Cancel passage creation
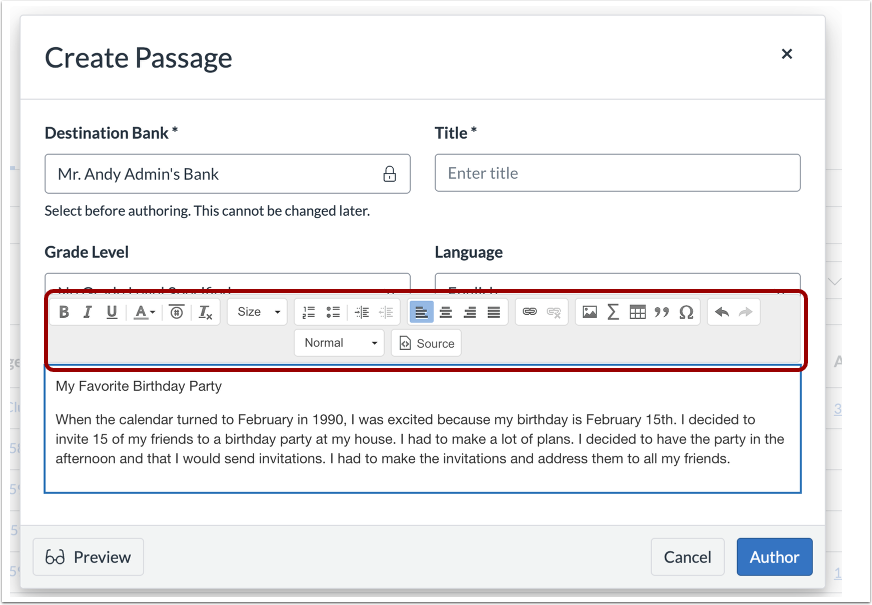The width and height of the screenshot is (872, 605). click(x=687, y=557)
